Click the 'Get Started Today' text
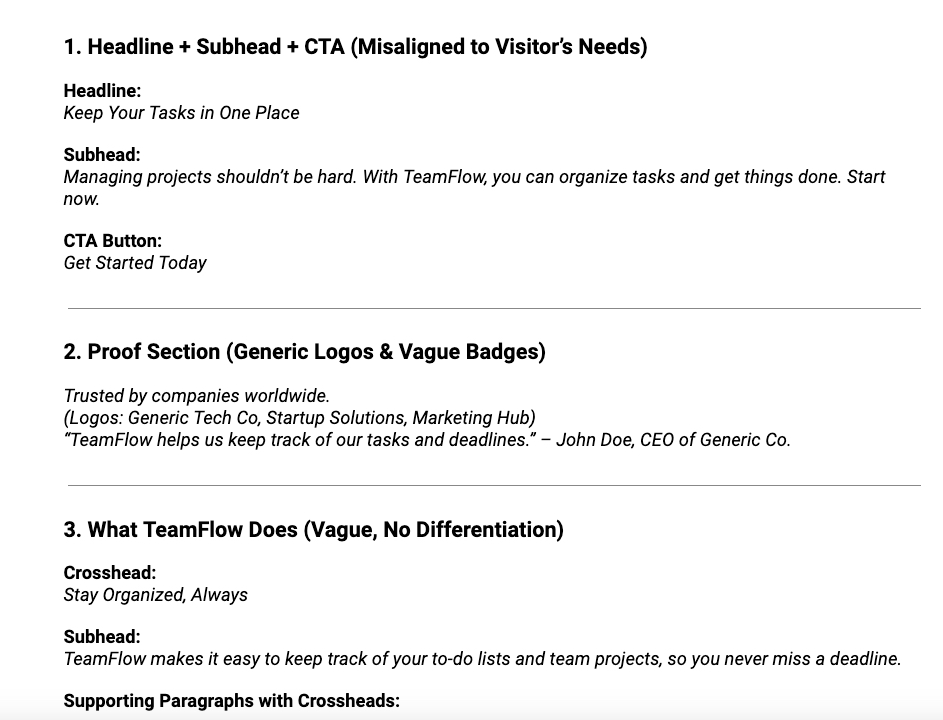Viewport: 943px width, 720px height. [x=135, y=263]
